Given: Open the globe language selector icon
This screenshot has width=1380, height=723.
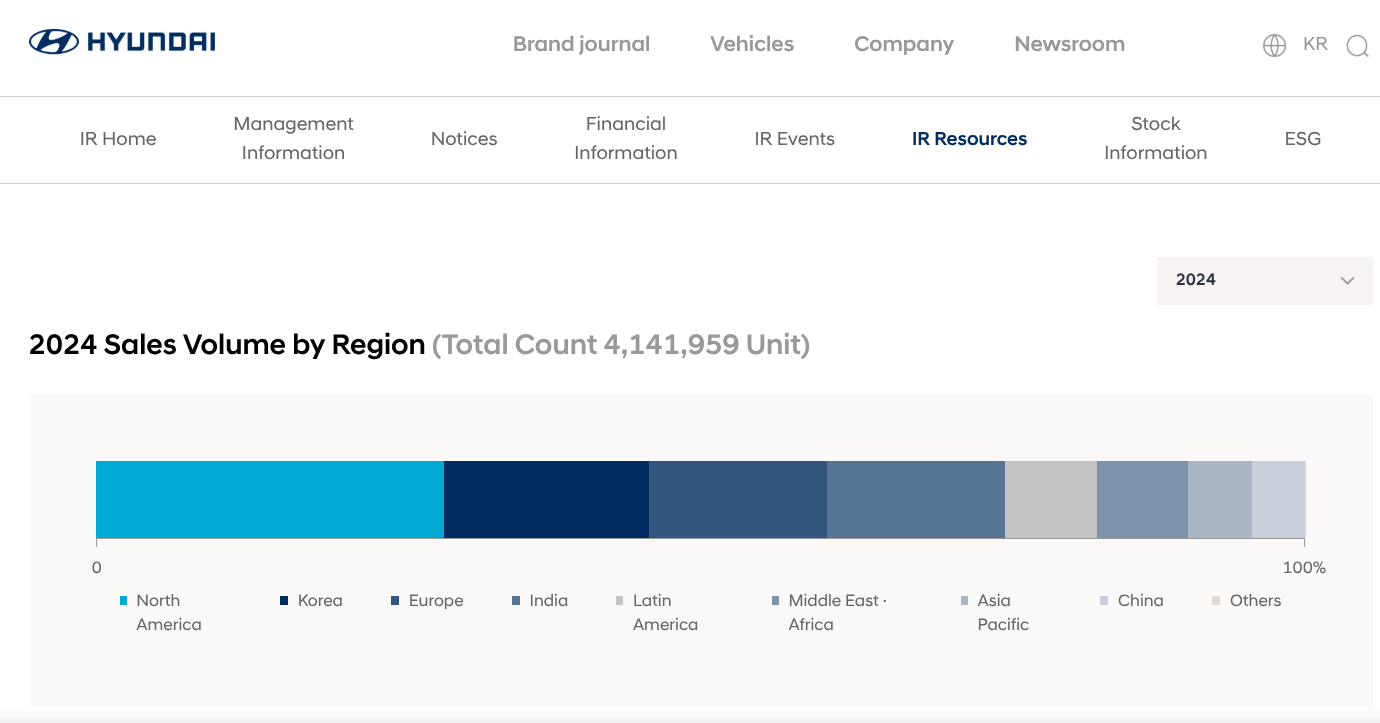Looking at the screenshot, I should (1274, 45).
